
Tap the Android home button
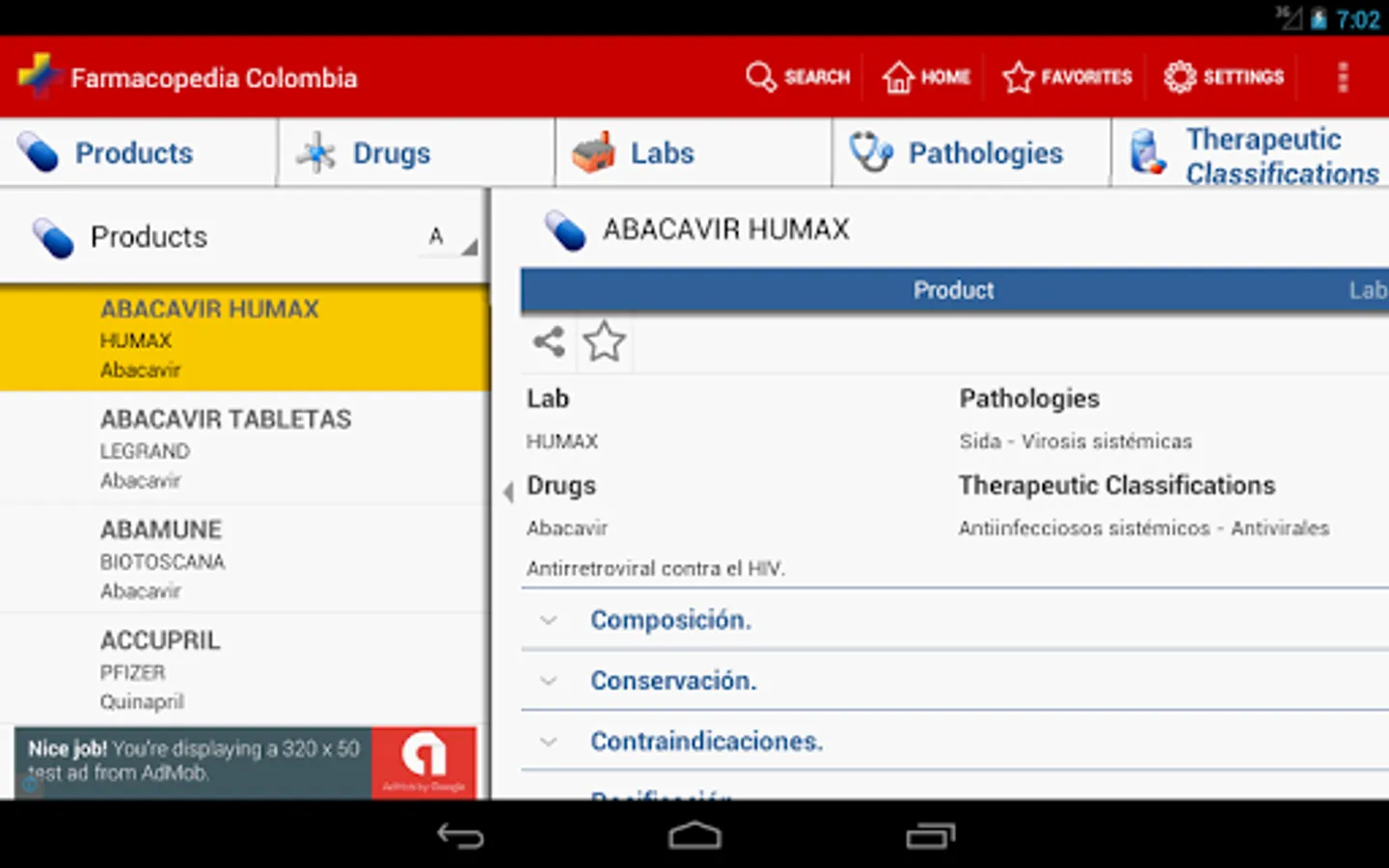point(694,835)
